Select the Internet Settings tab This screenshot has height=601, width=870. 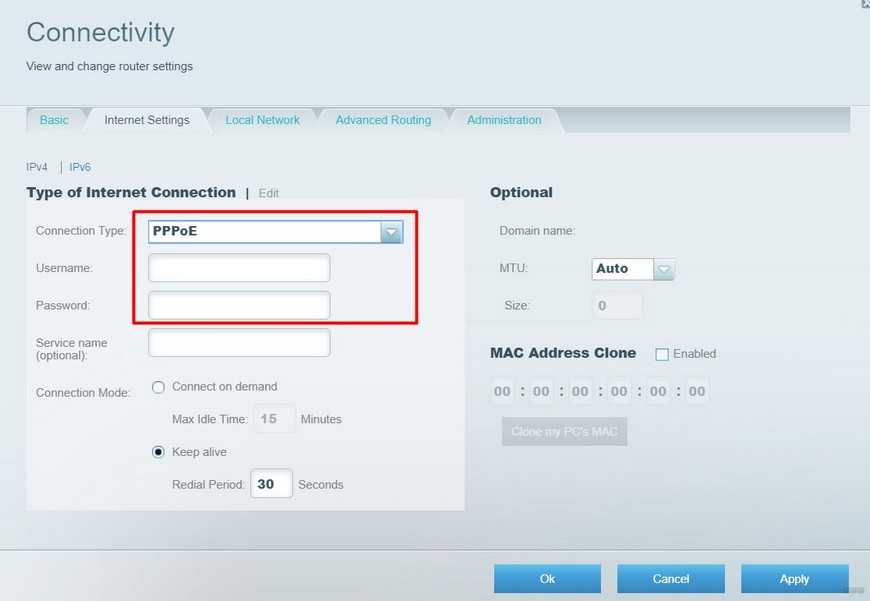coord(147,120)
